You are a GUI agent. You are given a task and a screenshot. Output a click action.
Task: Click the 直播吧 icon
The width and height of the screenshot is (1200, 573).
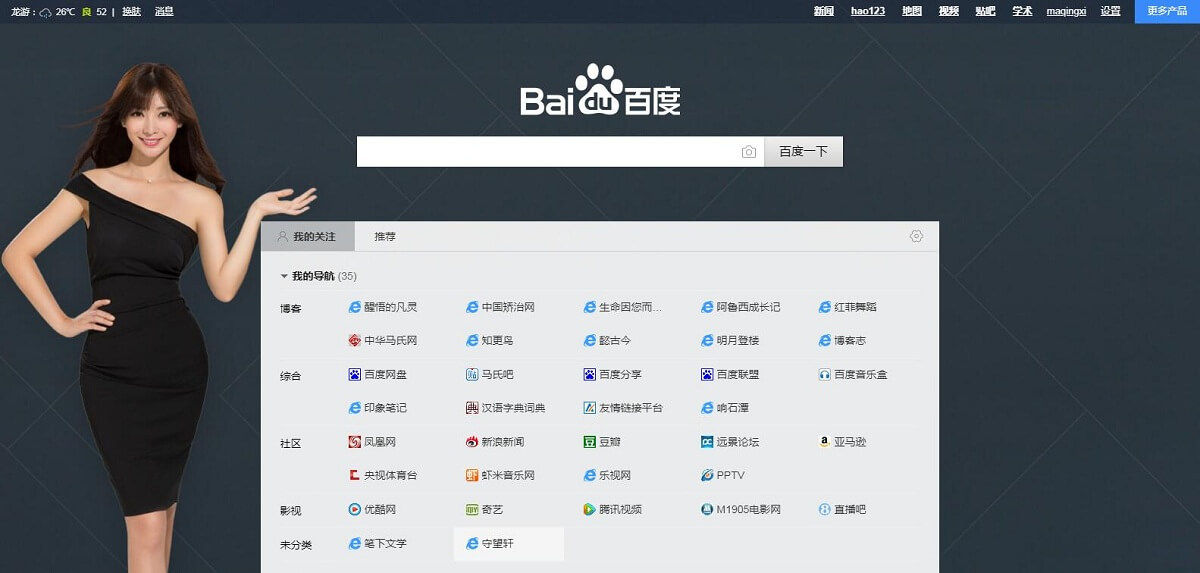(x=825, y=509)
